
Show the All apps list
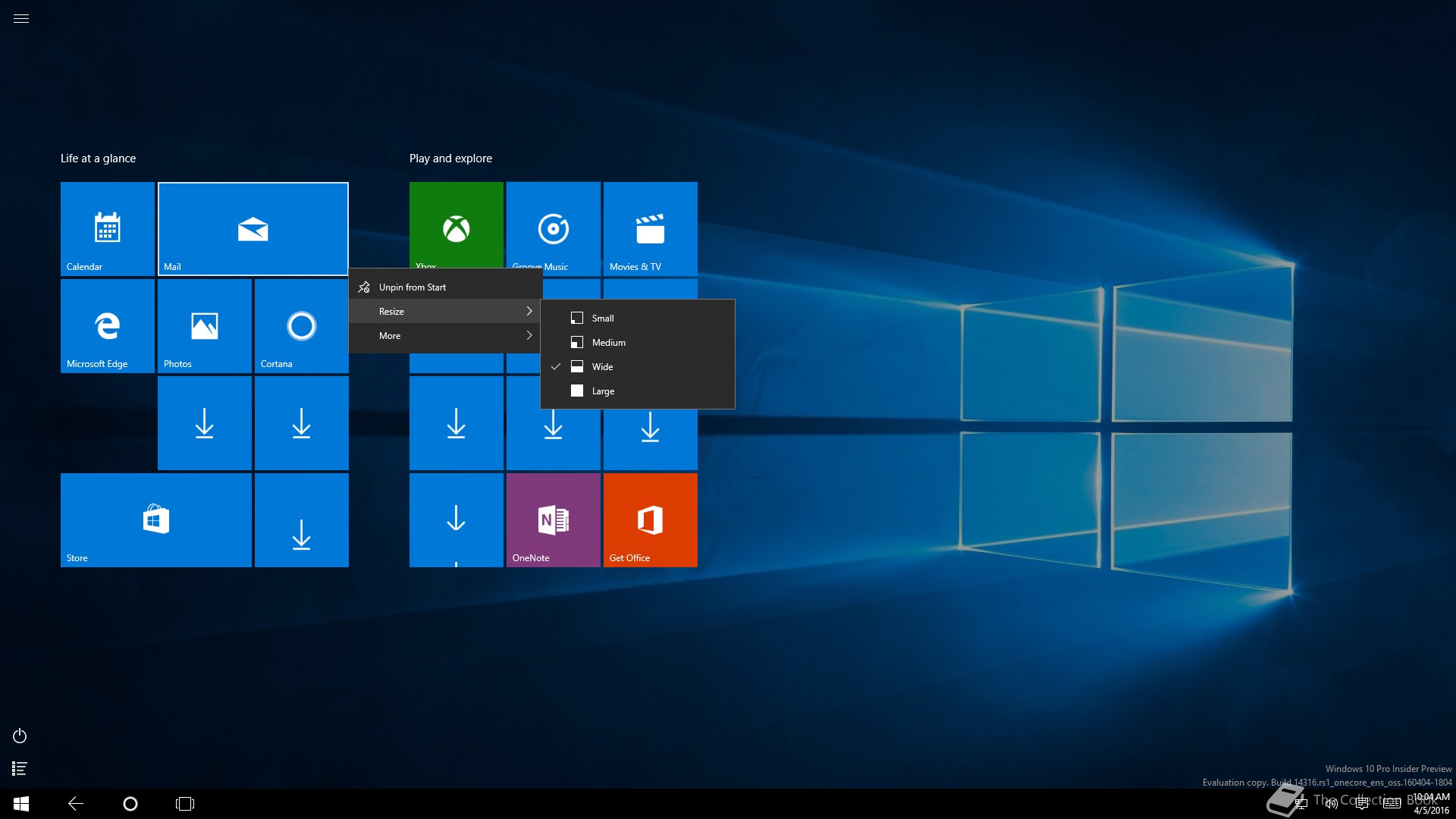pos(20,769)
